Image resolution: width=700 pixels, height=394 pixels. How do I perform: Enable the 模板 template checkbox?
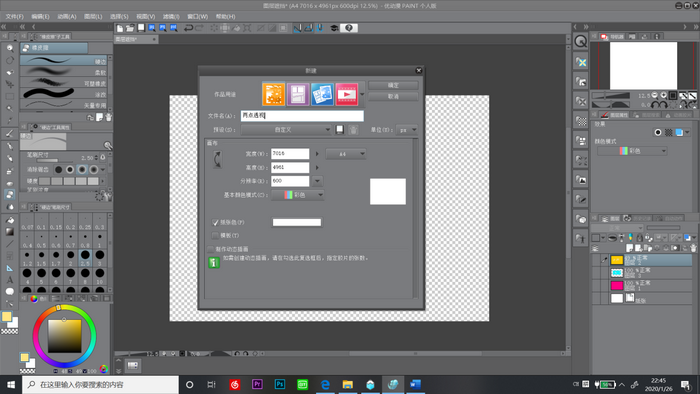point(215,235)
